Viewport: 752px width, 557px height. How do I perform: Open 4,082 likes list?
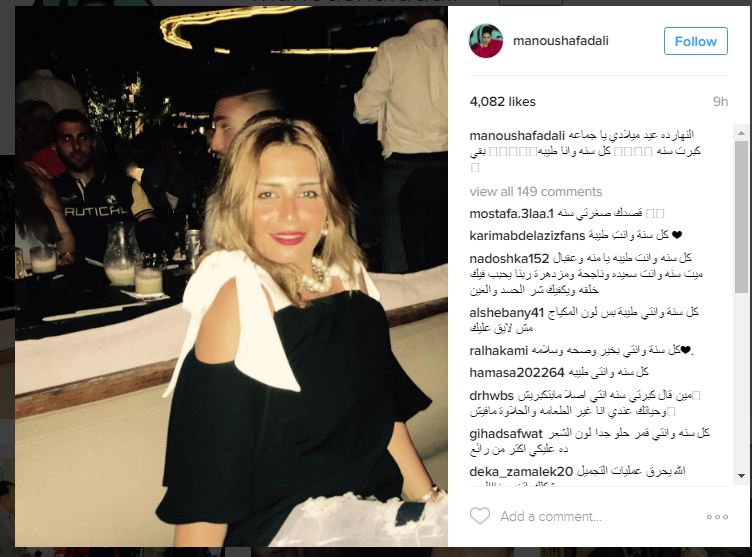click(x=503, y=101)
